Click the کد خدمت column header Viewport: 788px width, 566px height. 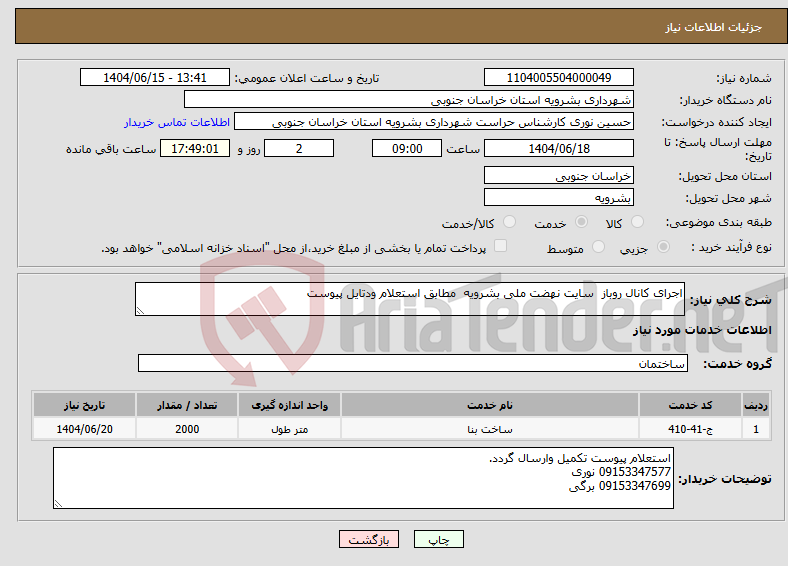pos(691,405)
